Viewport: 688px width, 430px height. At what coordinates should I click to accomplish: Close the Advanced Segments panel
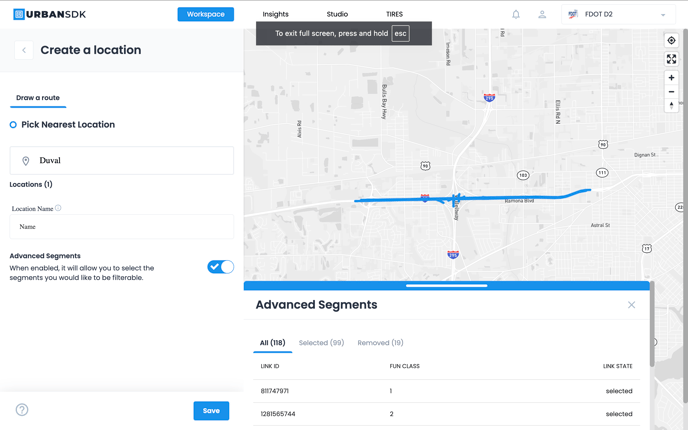click(631, 305)
